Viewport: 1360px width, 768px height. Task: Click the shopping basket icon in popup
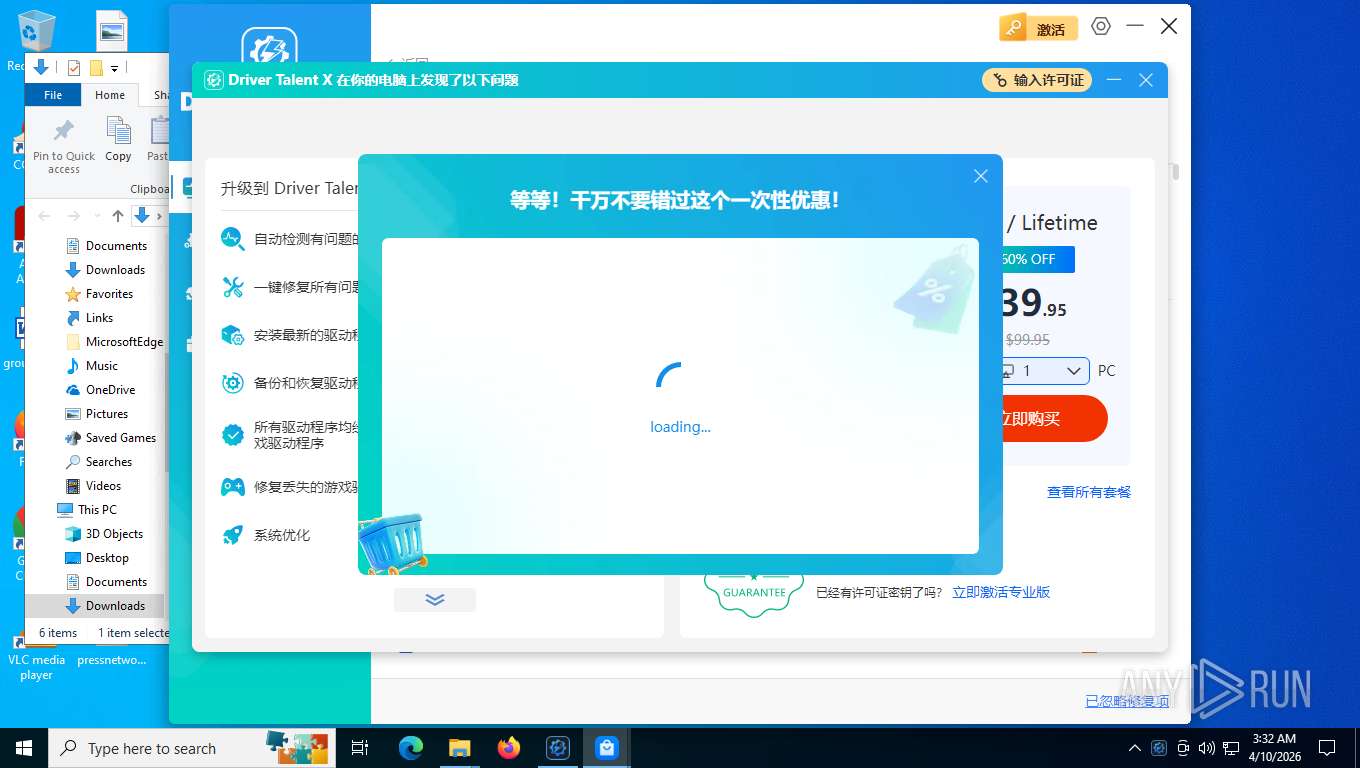[392, 543]
